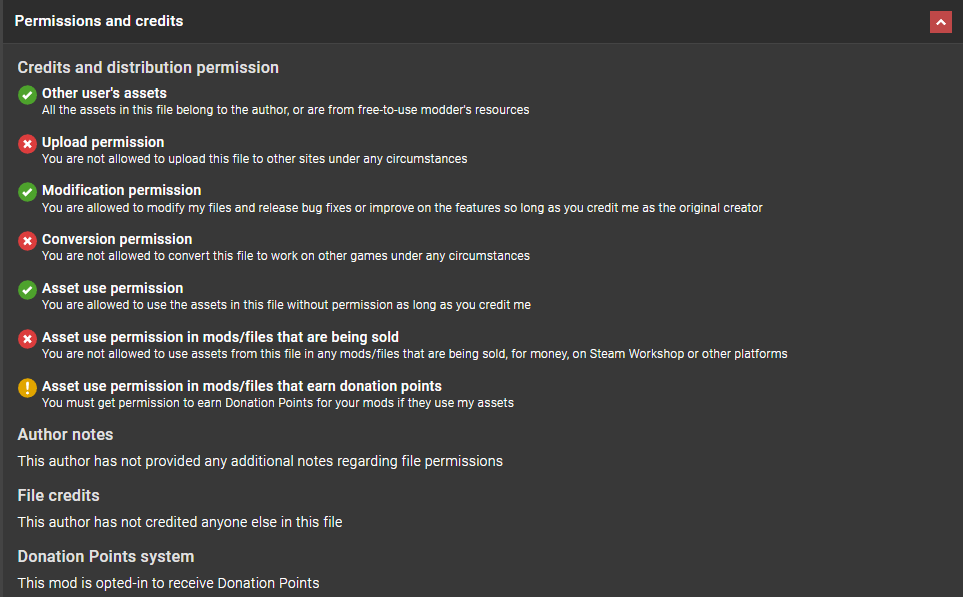Select the Asset use permission heading
This screenshot has width=963, height=597.
click(x=112, y=288)
